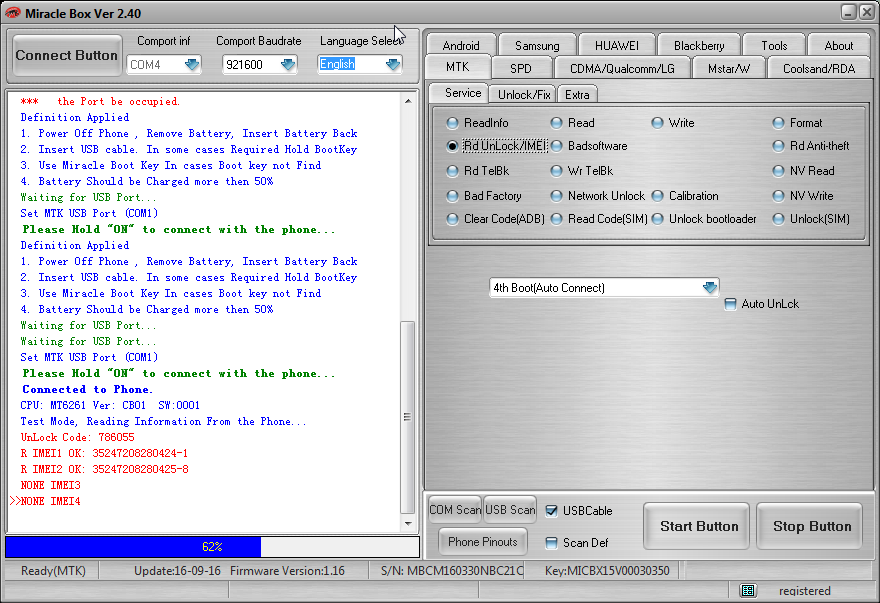Click the R IMEI2 OK log line
Viewport: 880px width, 603px height.
click(x=104, y=469)
